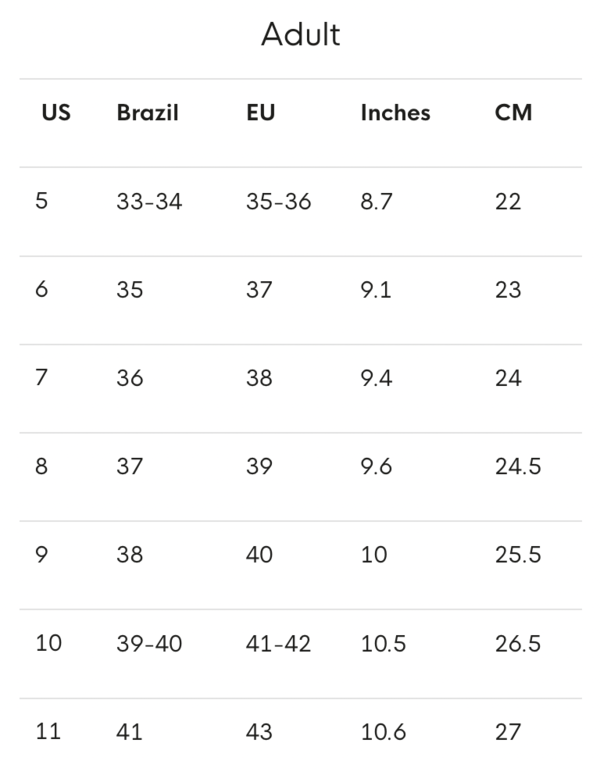The height and width of the screenshot is (775, 600).
Task: Select the US column header
Action: [x=56, y=113]
